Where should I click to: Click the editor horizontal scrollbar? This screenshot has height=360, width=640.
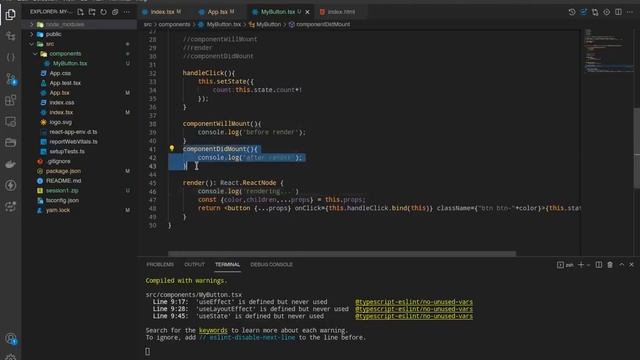coord(342,253)
